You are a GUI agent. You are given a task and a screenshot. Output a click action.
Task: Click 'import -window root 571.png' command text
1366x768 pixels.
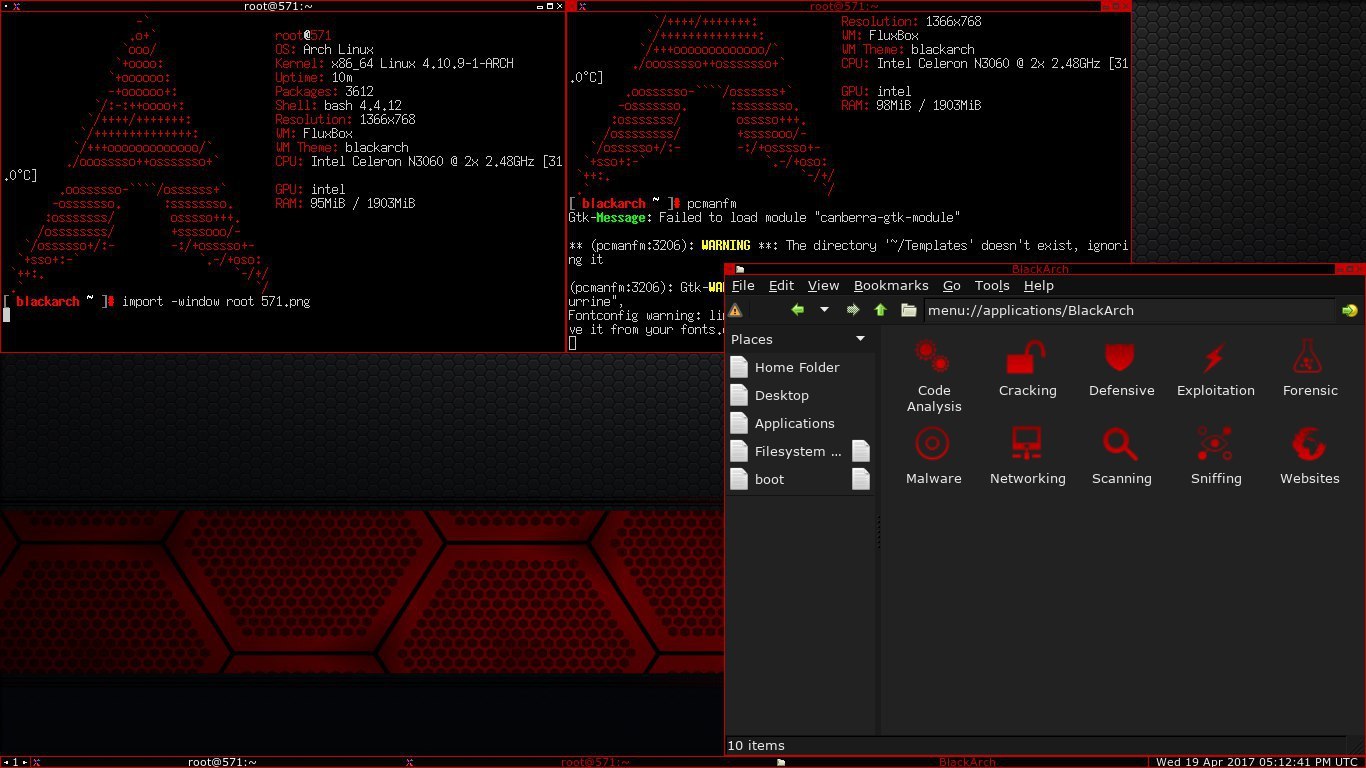click(x=216, y=301)
